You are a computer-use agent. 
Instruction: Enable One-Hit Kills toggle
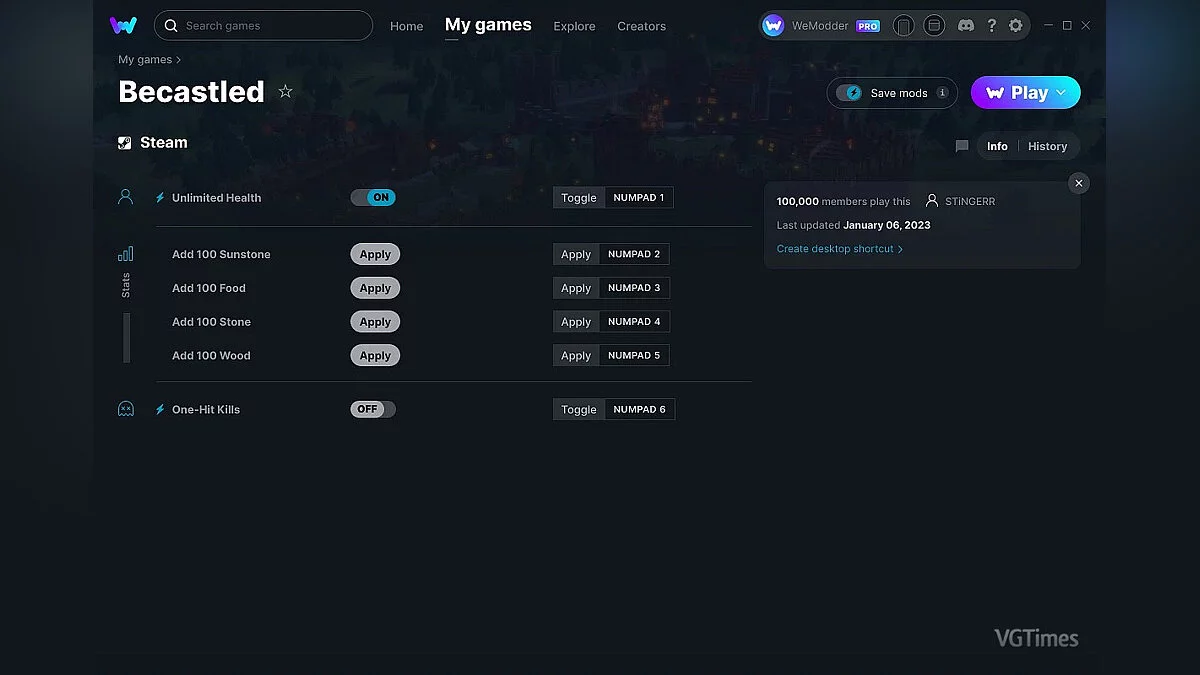pos(373,409)
